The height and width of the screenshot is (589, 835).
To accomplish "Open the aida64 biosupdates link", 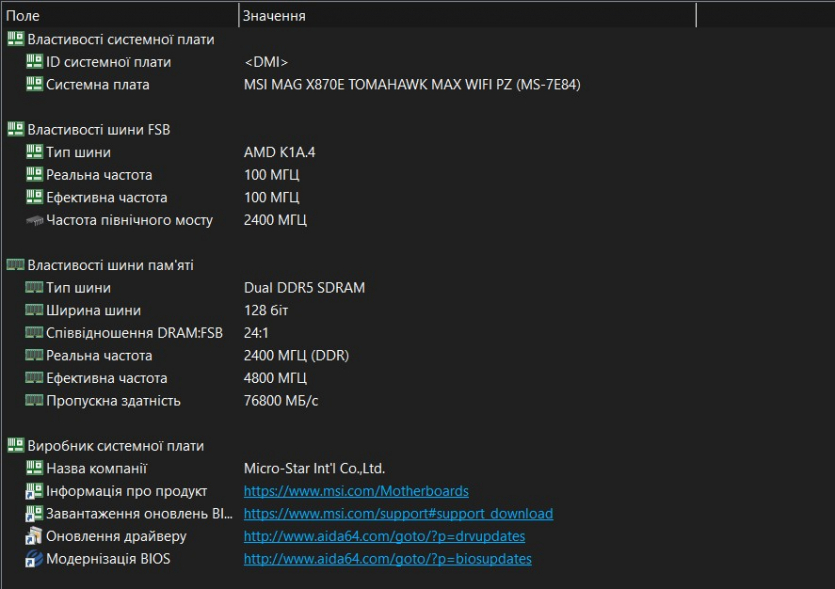I will (x=387, y=559).
